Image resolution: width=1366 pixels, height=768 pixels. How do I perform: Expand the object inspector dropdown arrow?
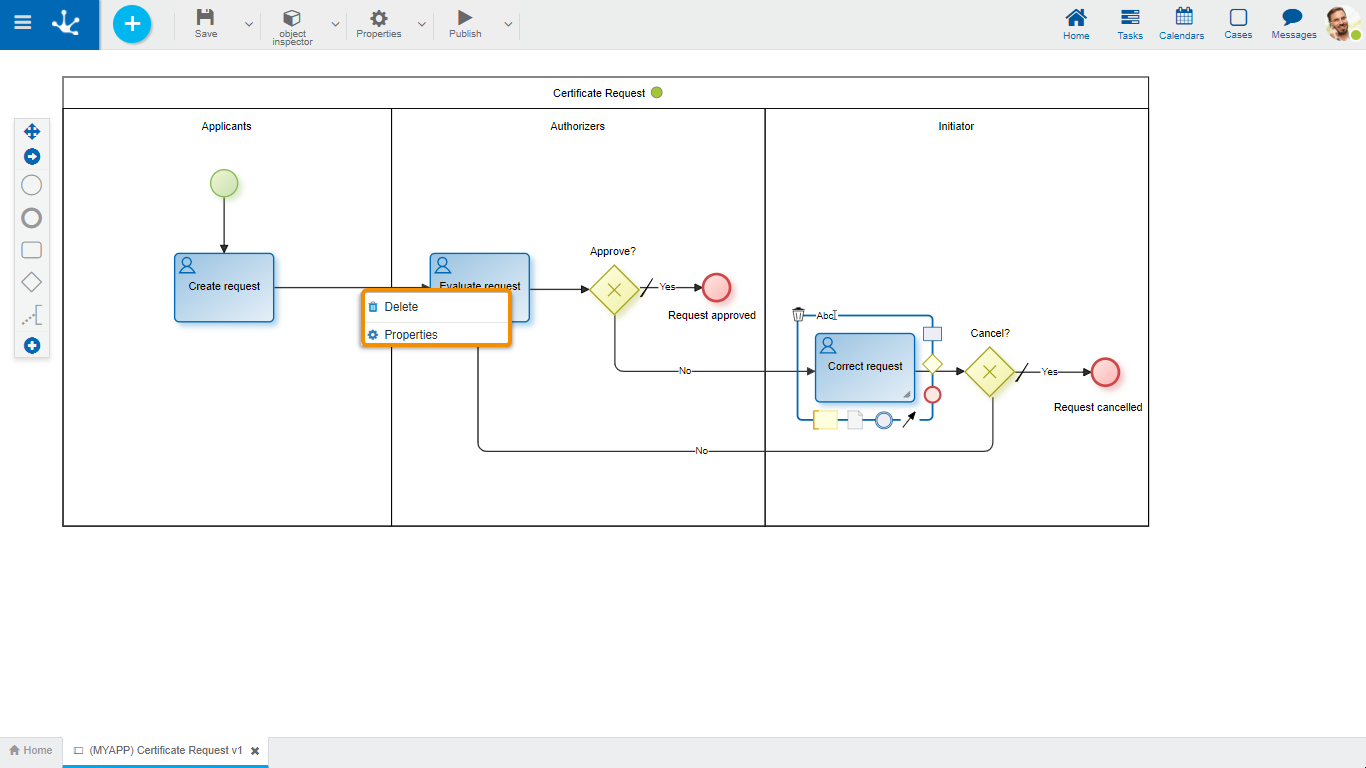click(335, 24)
